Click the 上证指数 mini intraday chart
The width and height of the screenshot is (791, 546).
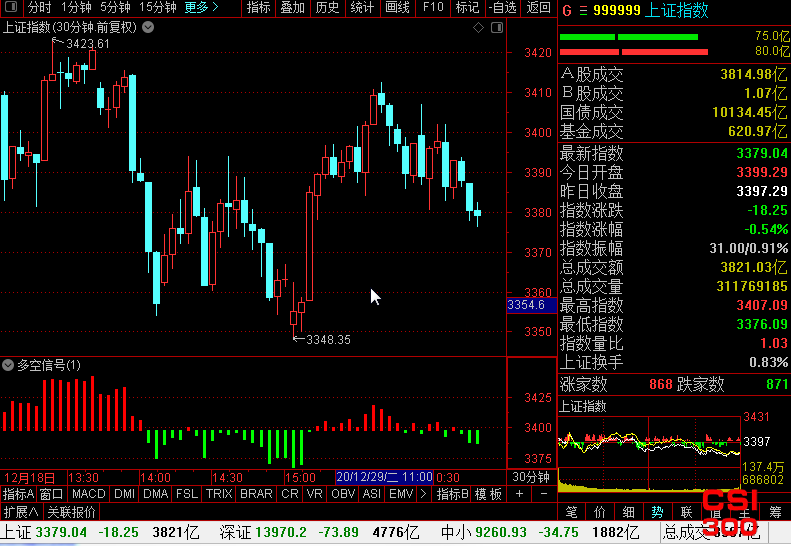click(649, 453)
